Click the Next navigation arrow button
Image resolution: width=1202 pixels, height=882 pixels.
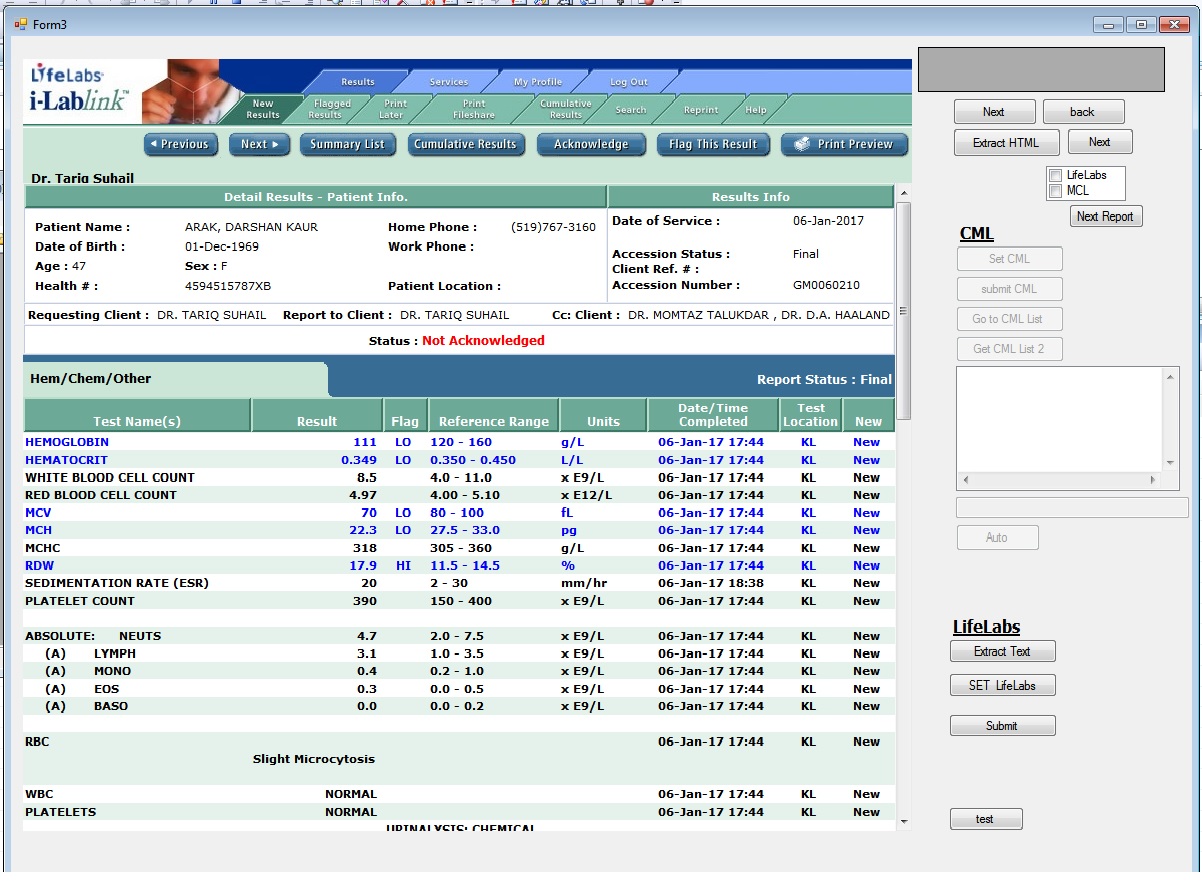click(259, 144)
